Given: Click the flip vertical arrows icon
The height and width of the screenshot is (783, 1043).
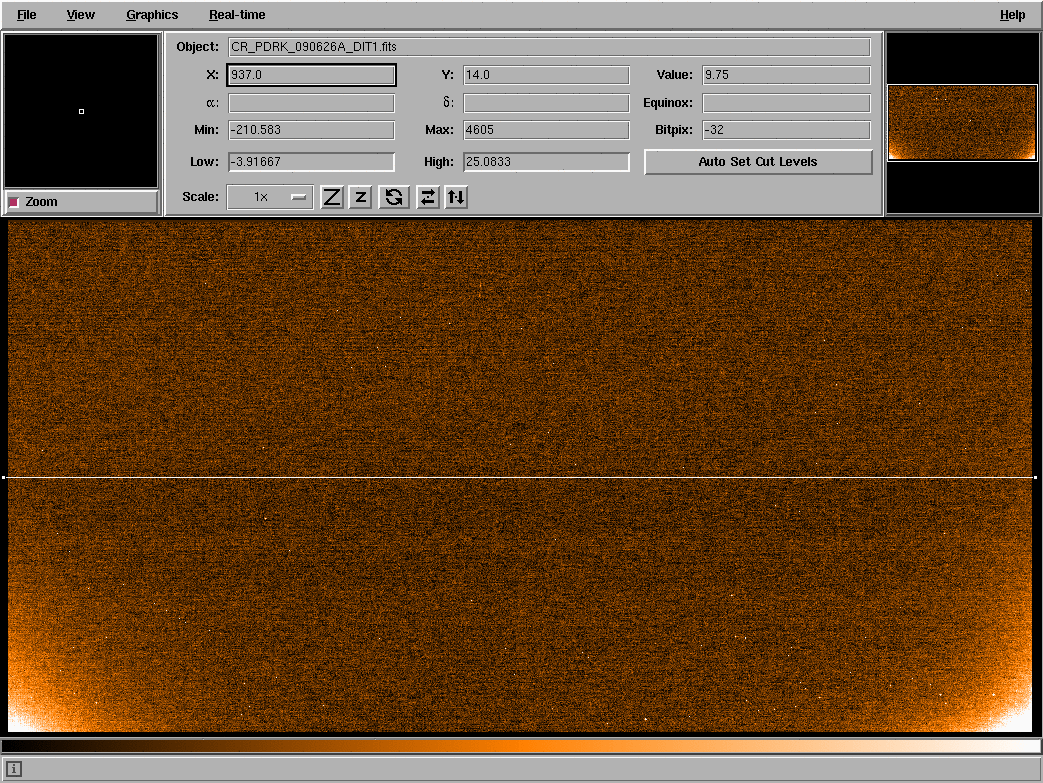Looking at the screenshot, I should (456, 197).
